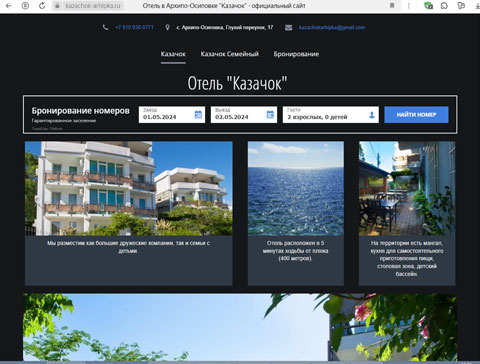Open the green shield extension icon
This screenshot has height=364, width=480.
pos(428,6)
